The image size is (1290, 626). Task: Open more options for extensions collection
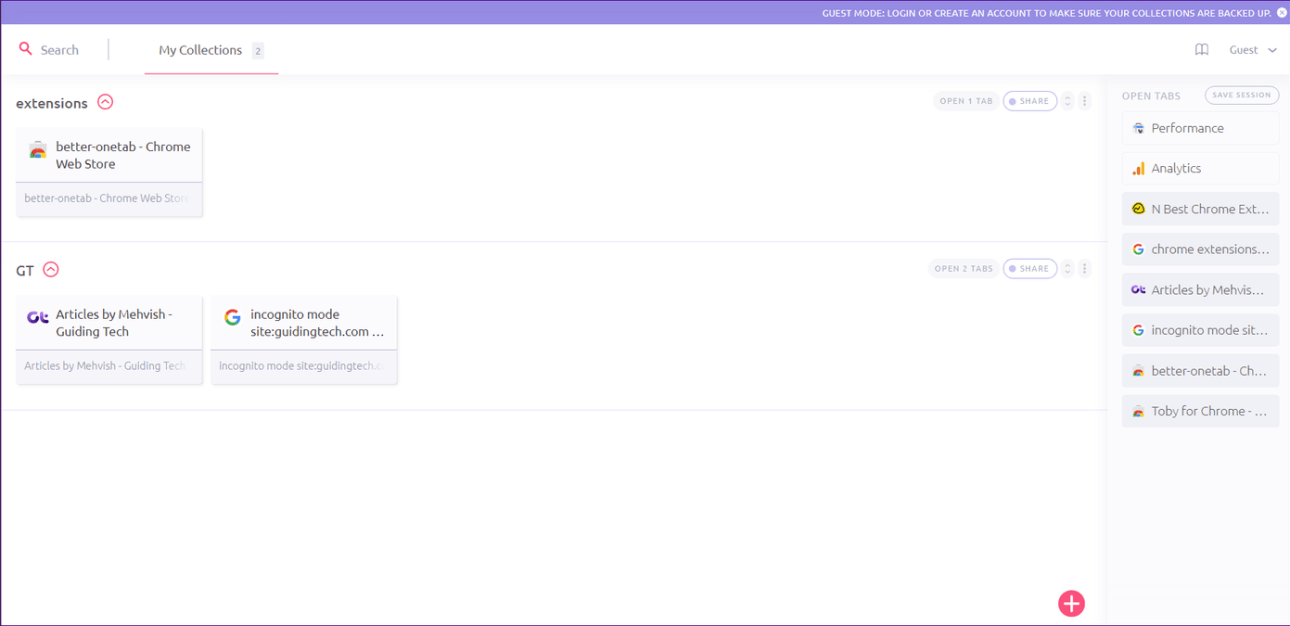(x=1085, y=101)
